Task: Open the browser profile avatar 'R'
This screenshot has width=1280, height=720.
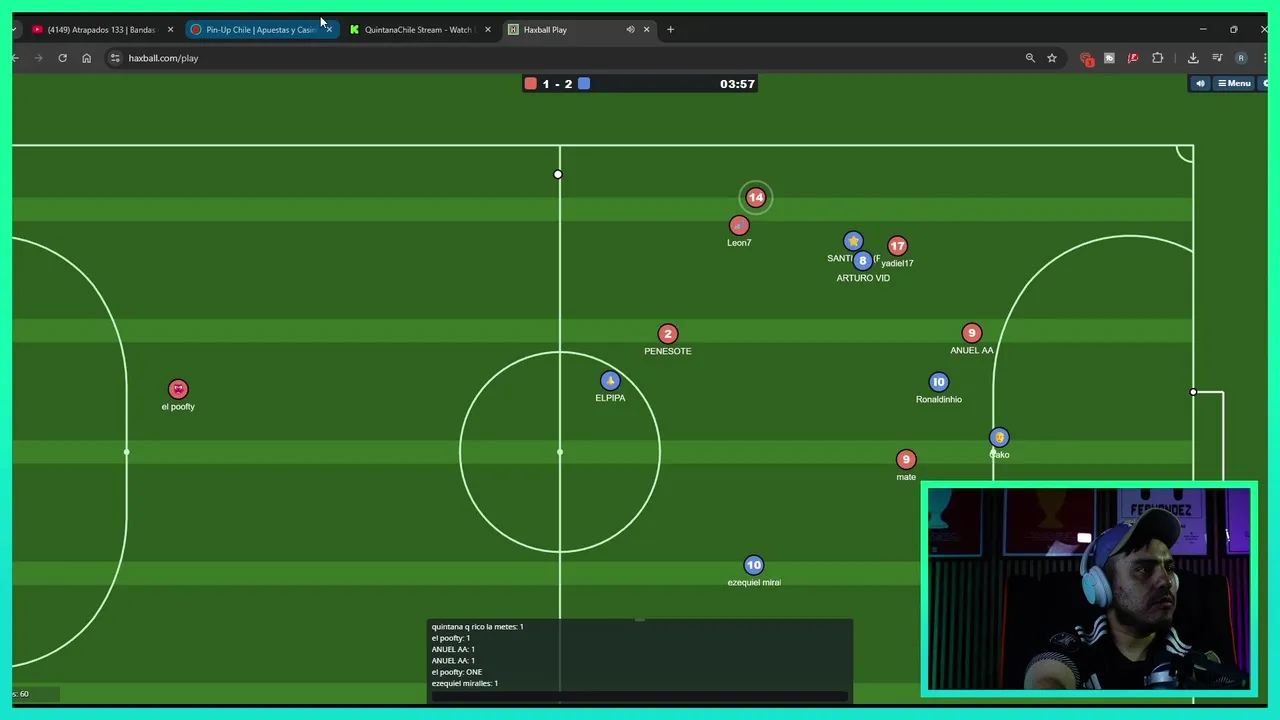Action: tap(1241, 58)
